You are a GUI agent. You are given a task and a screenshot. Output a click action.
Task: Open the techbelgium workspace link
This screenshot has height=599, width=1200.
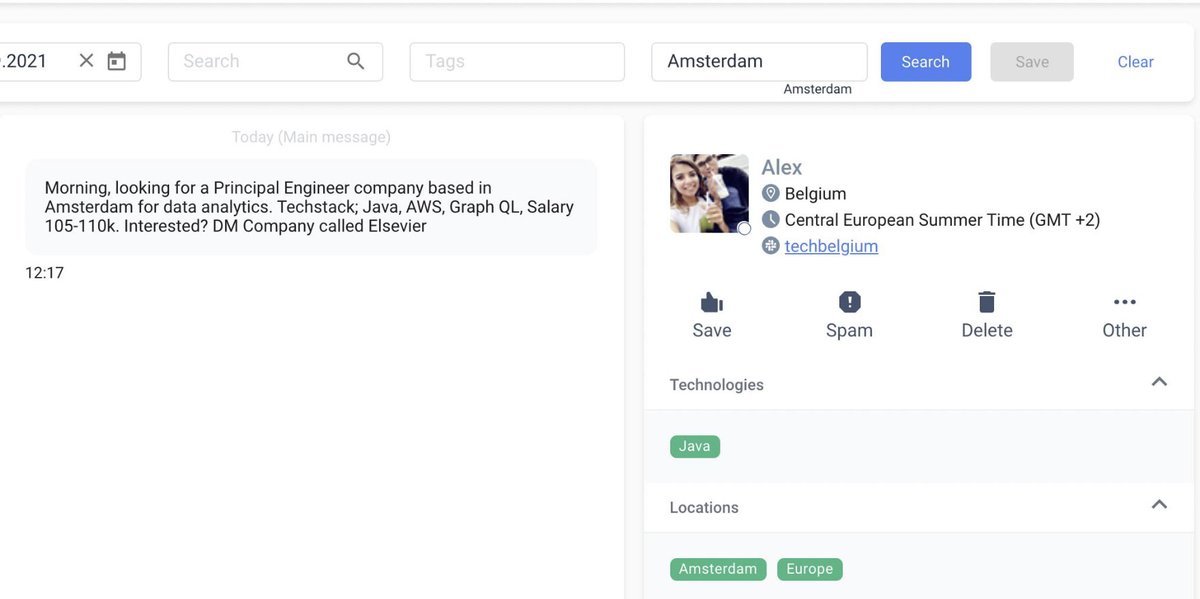pos(831,246)
